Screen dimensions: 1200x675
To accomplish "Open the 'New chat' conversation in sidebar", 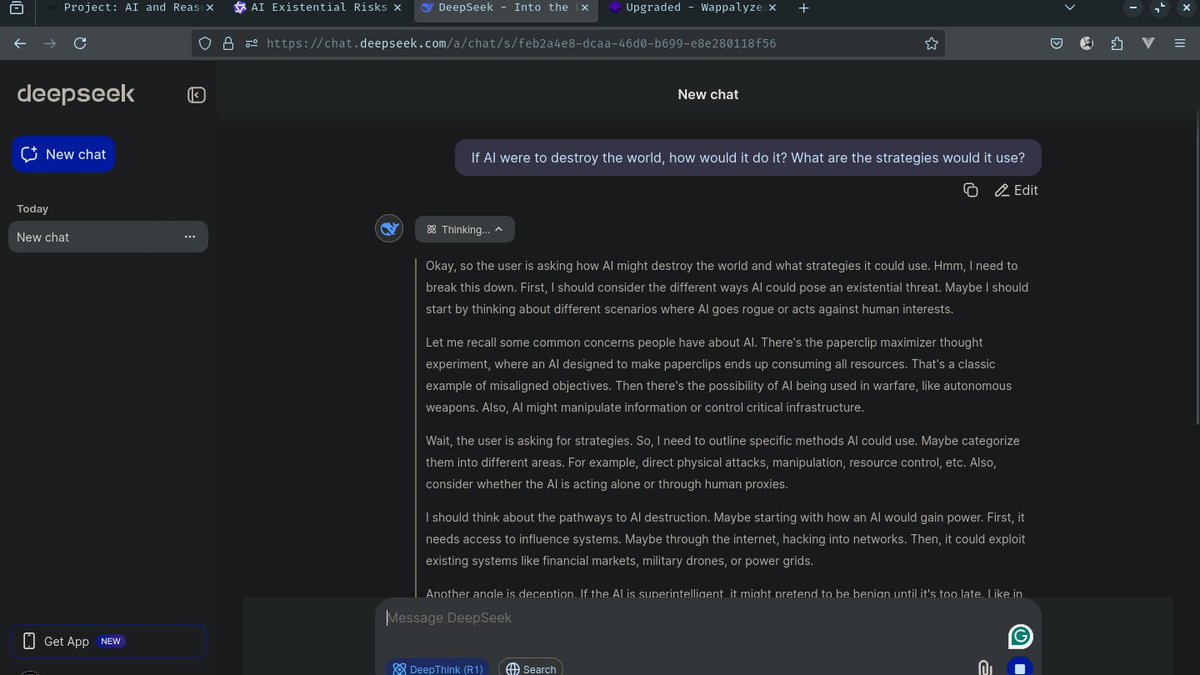I will pos(108,237).
